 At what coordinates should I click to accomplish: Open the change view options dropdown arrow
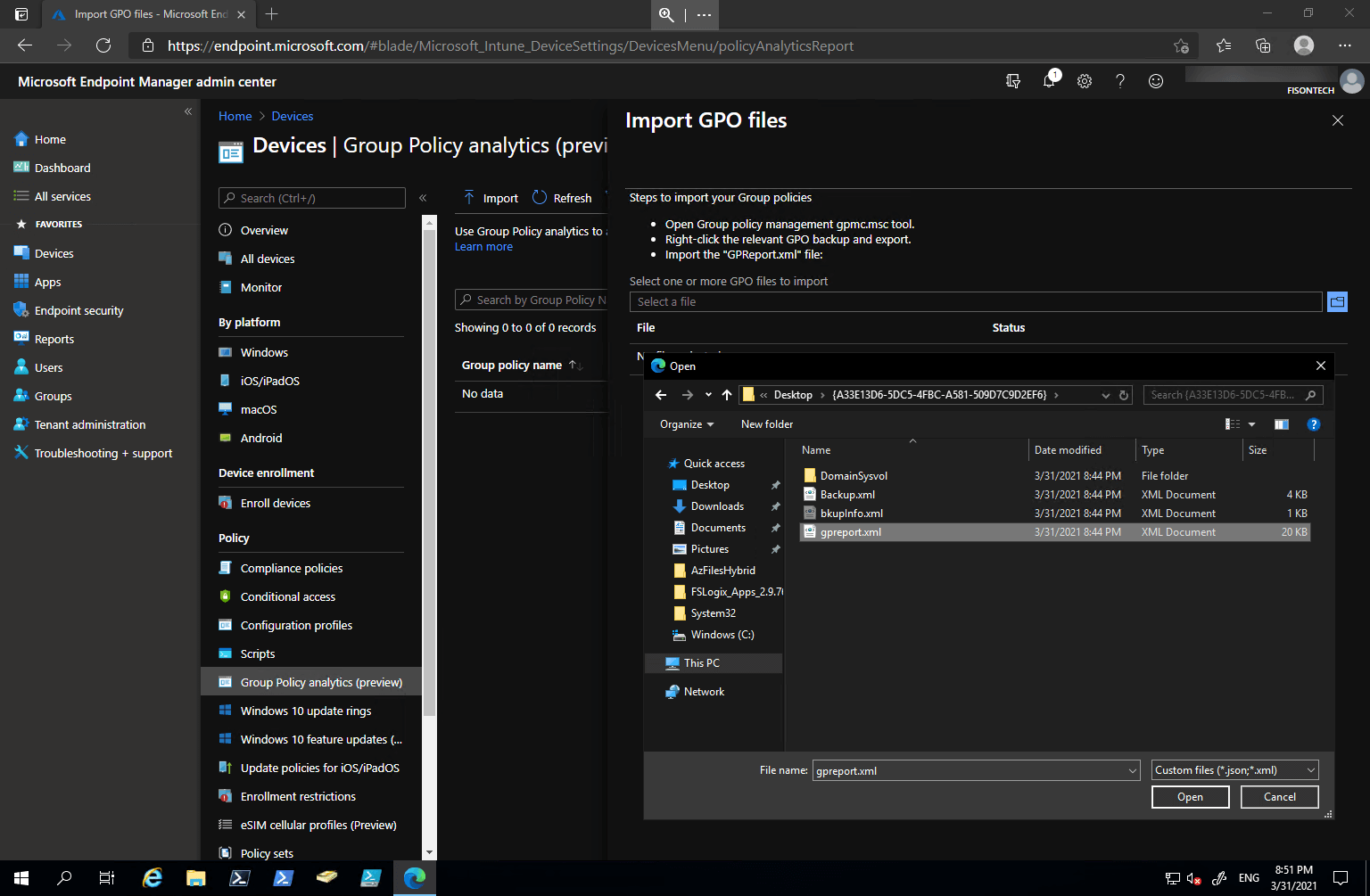pos(1251,424)
